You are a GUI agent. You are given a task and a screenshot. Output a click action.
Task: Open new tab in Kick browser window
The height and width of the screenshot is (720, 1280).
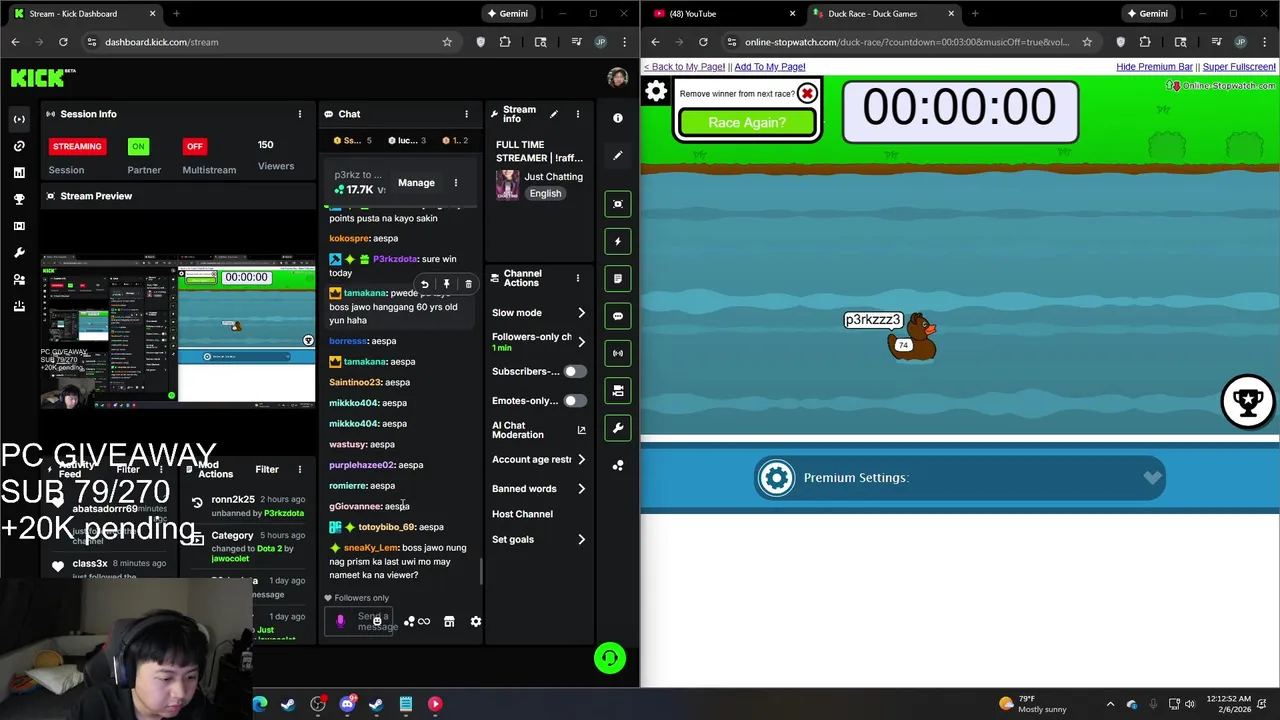click(176, 14)
